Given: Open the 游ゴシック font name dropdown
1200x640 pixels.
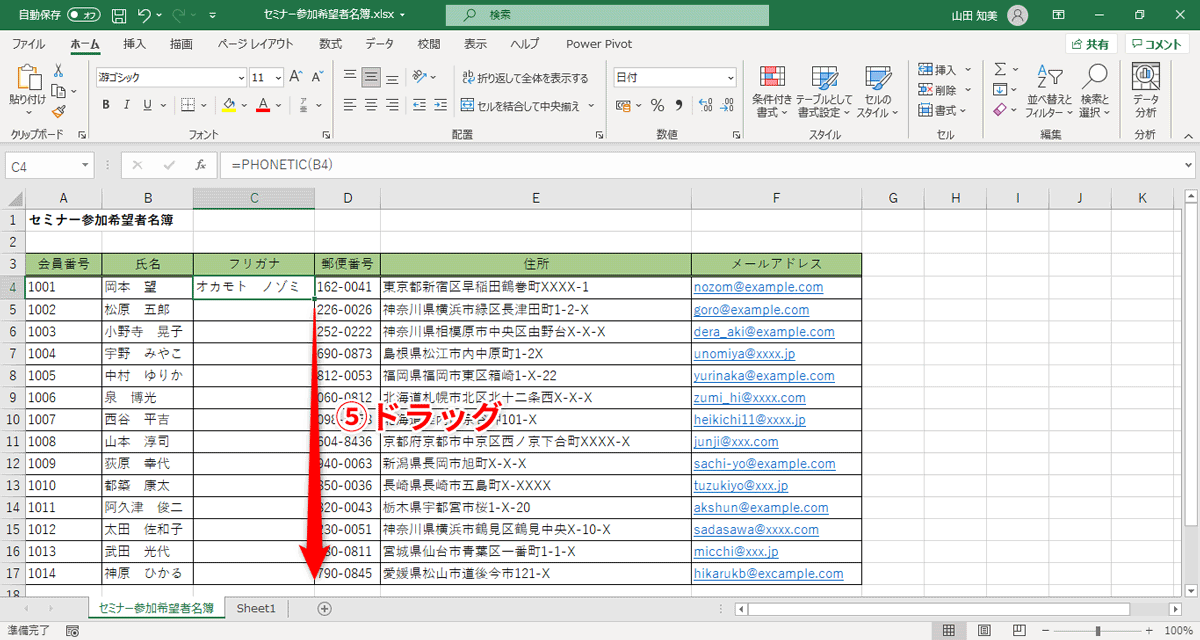Looking at the screenshot, I should pos(240,77).
